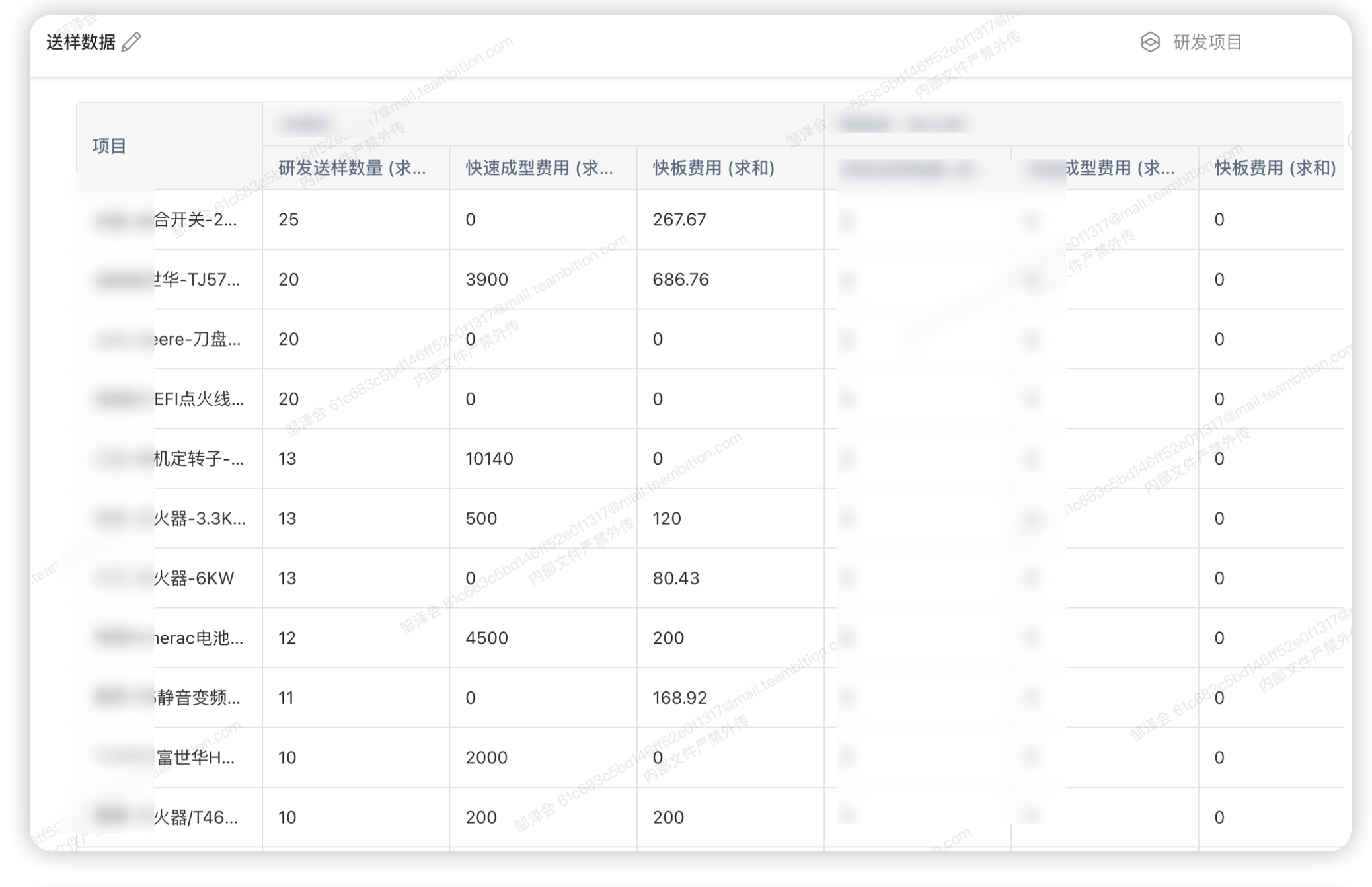Click the edit pencil icon beside 送样数据
The width and height of the screenshot is (1372, 887).
click(x=132, y=42)
